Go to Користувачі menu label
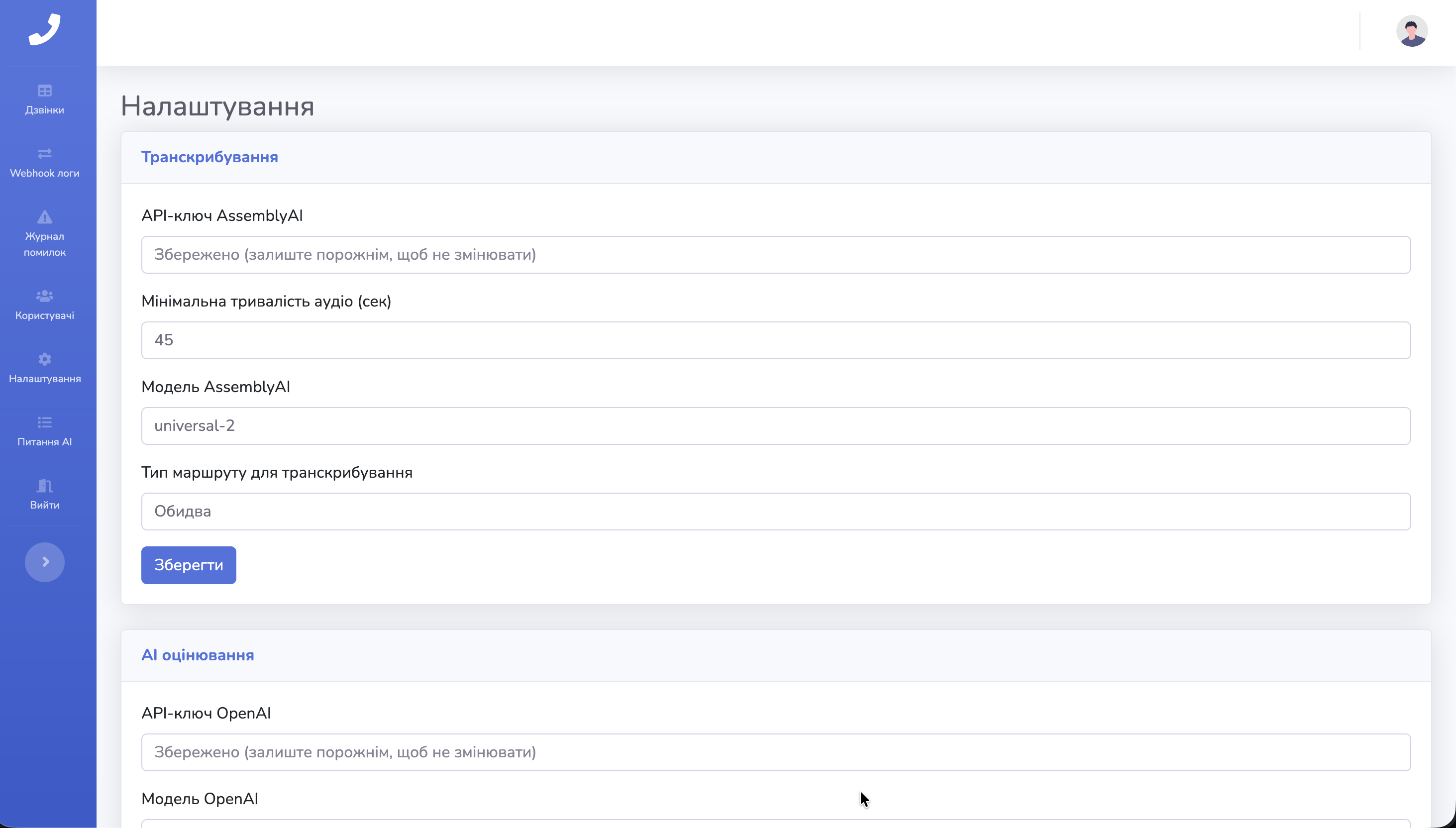This screenshot has width=1456, height=828. [44, 315]
